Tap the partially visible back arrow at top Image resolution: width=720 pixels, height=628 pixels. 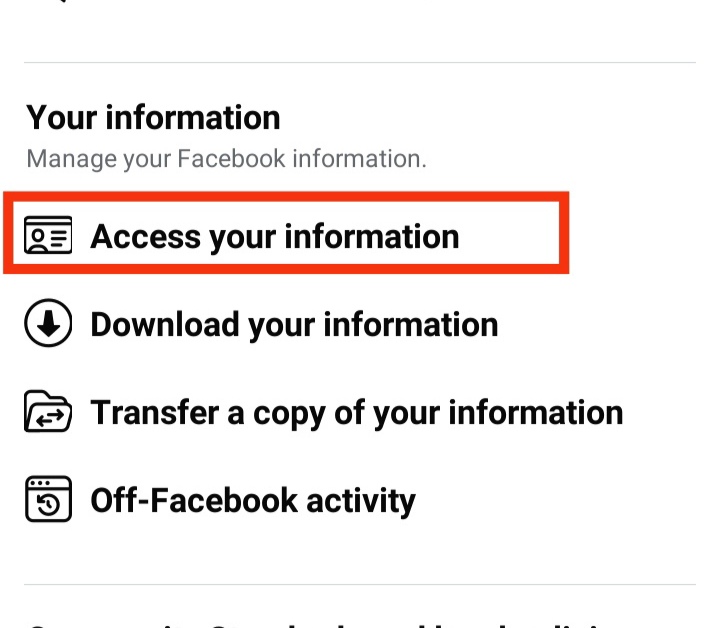pyautogui.click(x=64, y=1)
